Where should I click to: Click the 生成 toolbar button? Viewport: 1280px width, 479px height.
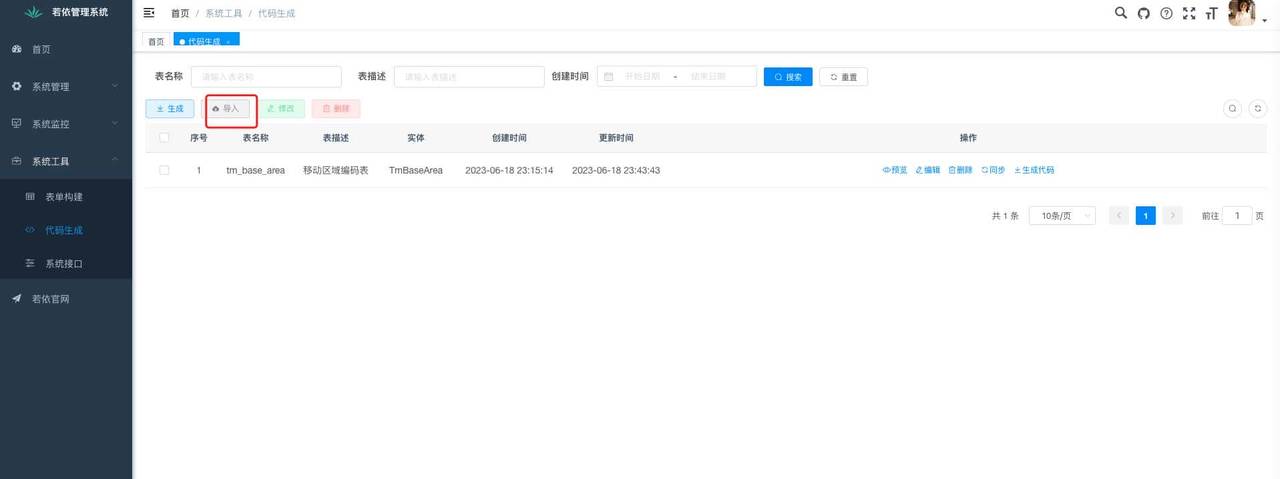click(170, 108)
